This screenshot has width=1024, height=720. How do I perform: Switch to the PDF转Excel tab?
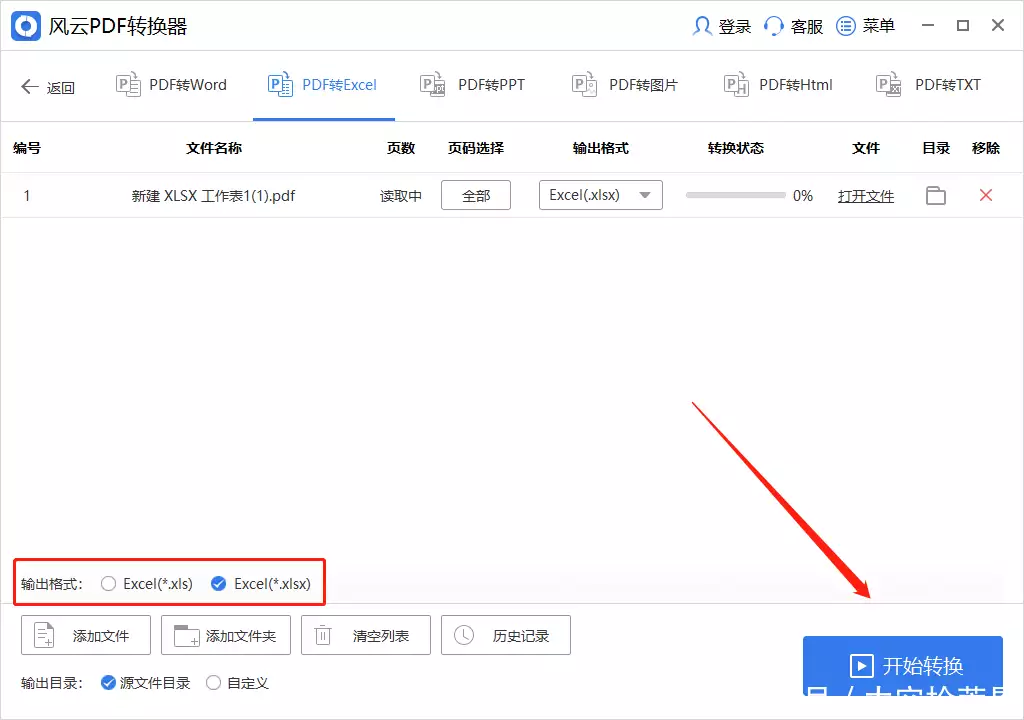click(323, 85)
